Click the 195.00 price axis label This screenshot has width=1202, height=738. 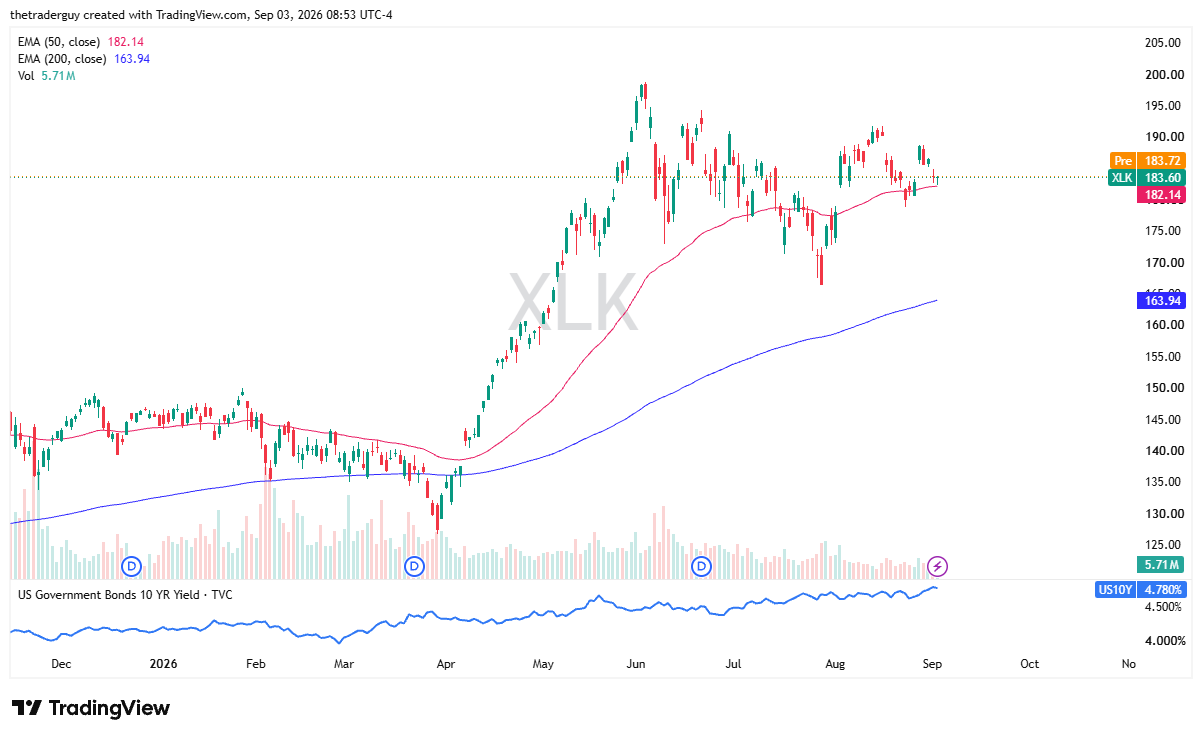click(x=1164, y=106)
